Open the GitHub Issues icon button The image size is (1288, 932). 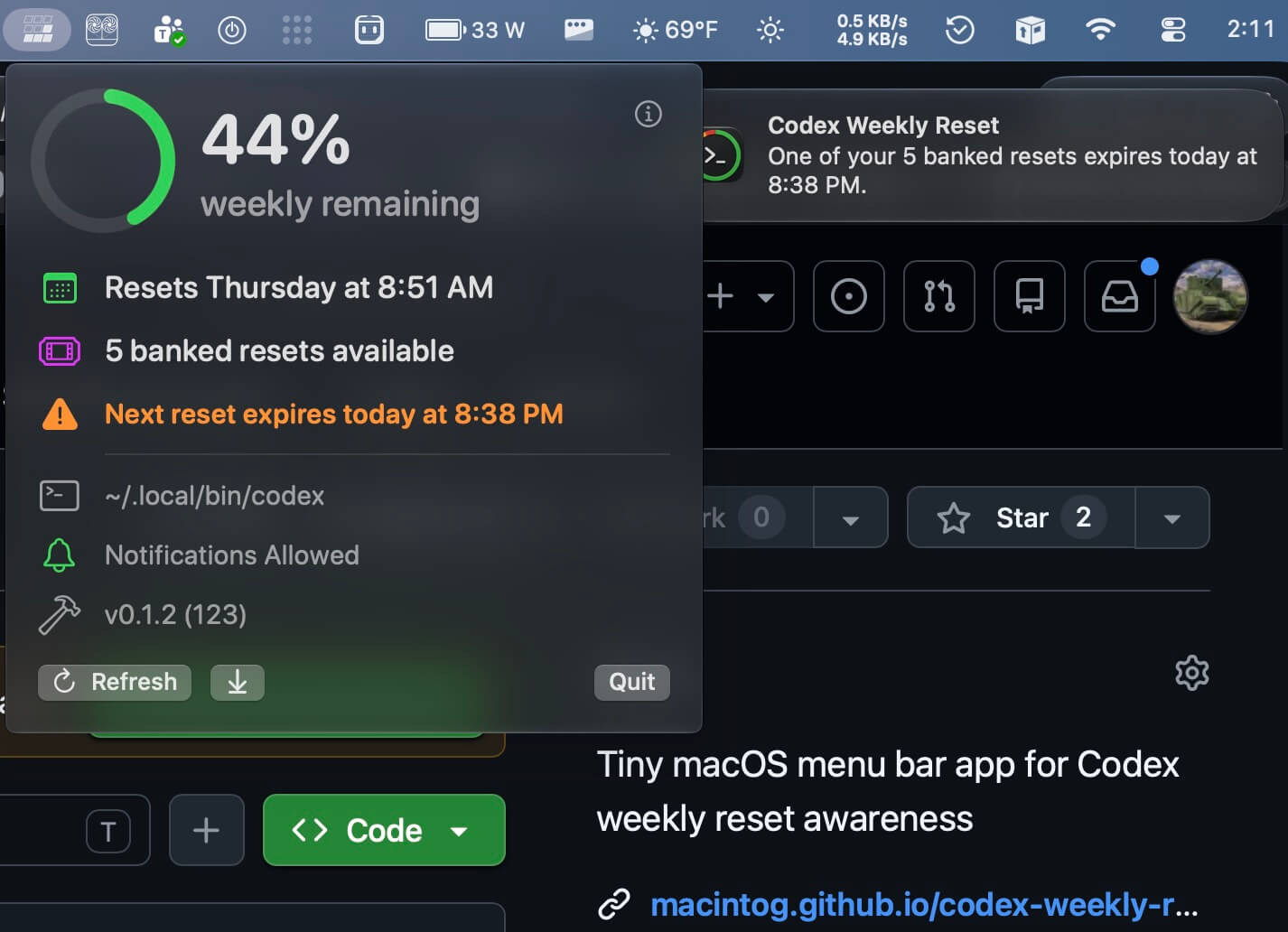tap(849, 296)
